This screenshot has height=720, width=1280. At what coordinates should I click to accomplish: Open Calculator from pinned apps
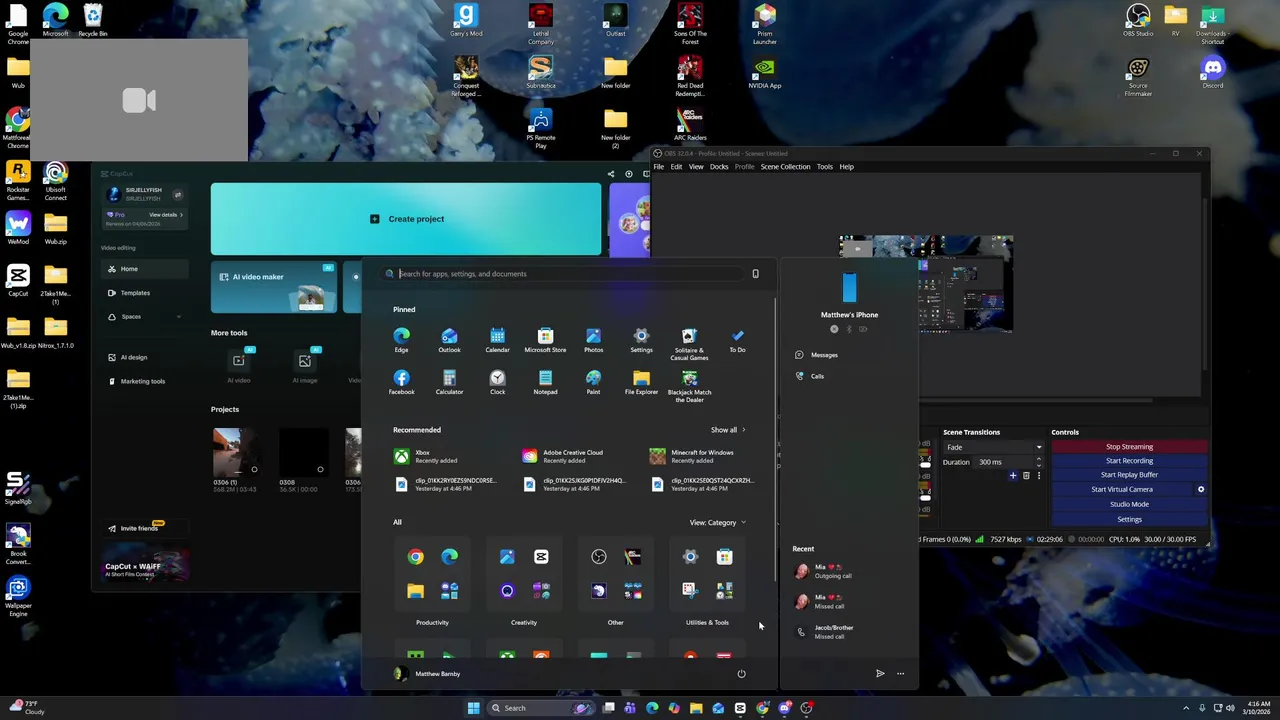[449, 382]
